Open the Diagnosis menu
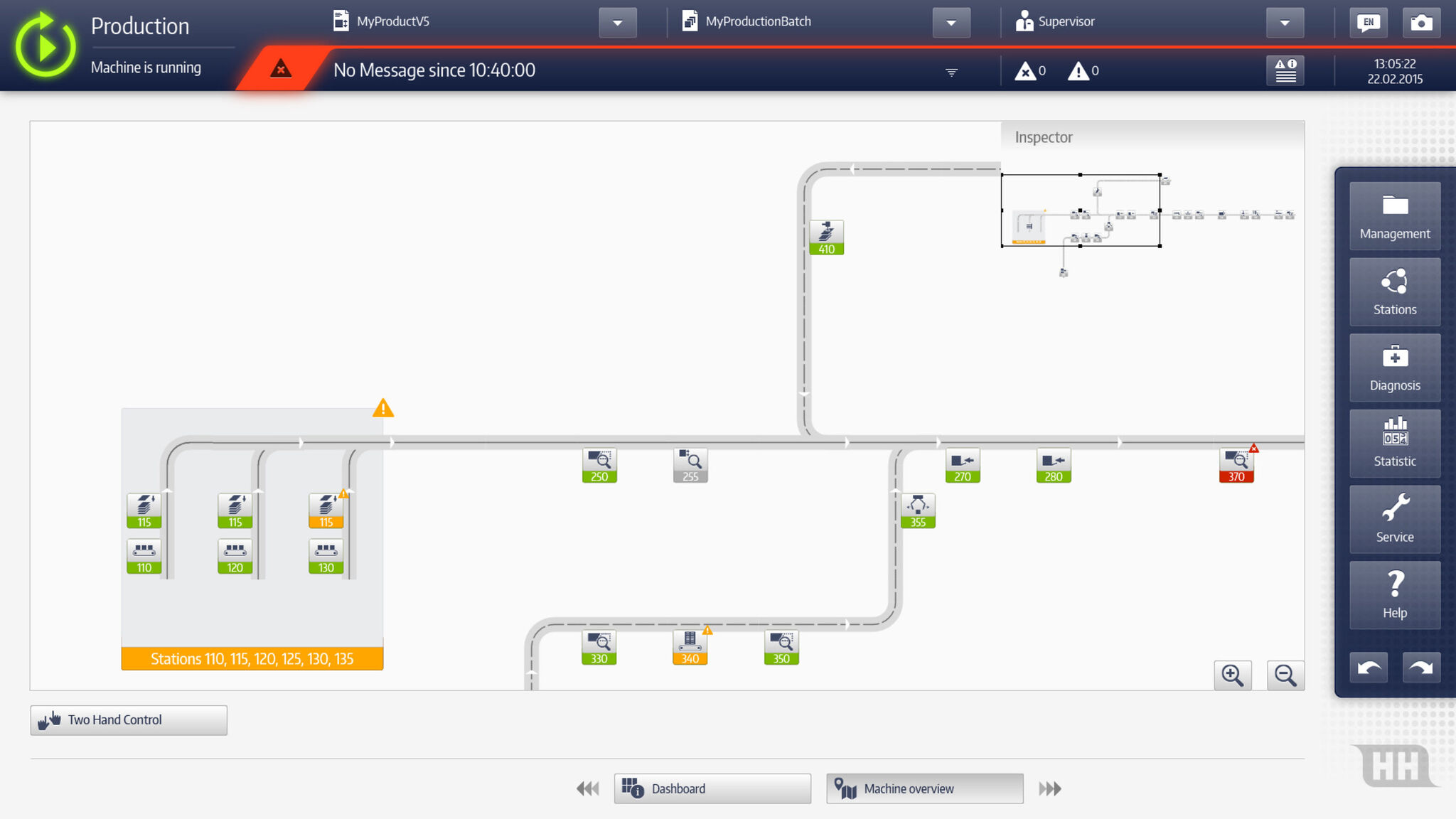The height and width of the screenshot is (819, 1456). [x=1394, y=368]
